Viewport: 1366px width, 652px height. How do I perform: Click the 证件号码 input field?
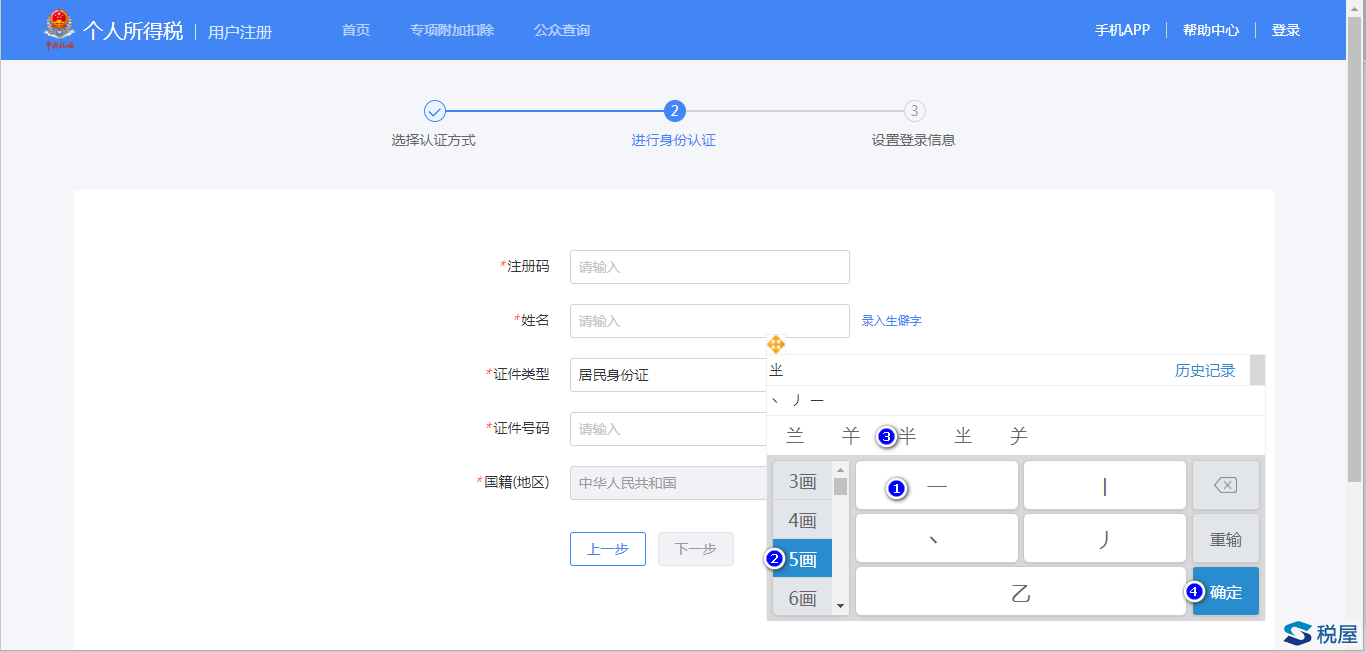point(668,429)
